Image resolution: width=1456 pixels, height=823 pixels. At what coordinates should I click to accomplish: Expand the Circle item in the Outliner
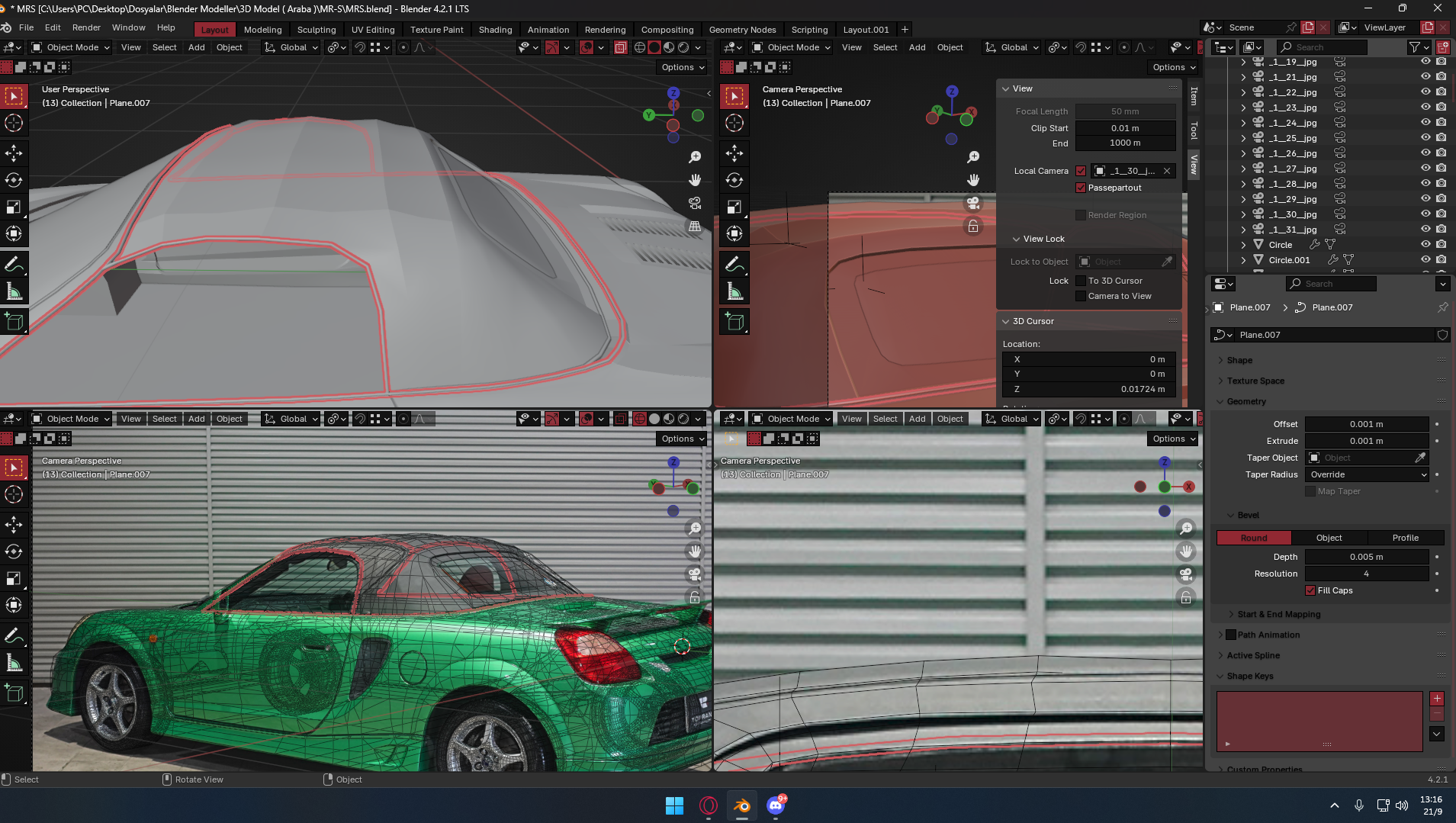point(1243,245)
